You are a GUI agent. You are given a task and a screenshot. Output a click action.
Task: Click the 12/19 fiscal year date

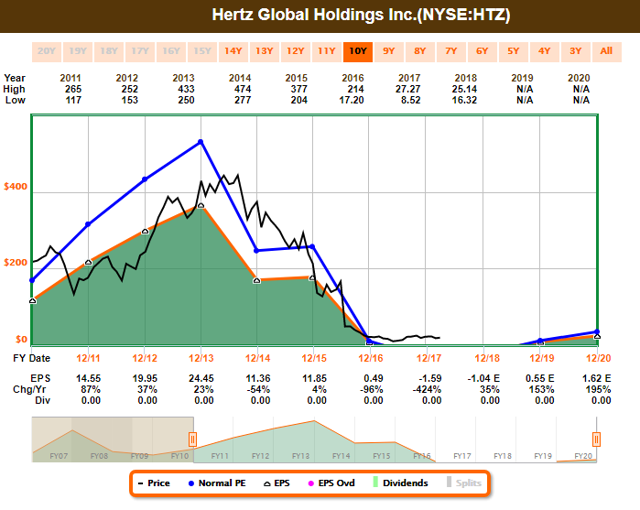[542, 358]
